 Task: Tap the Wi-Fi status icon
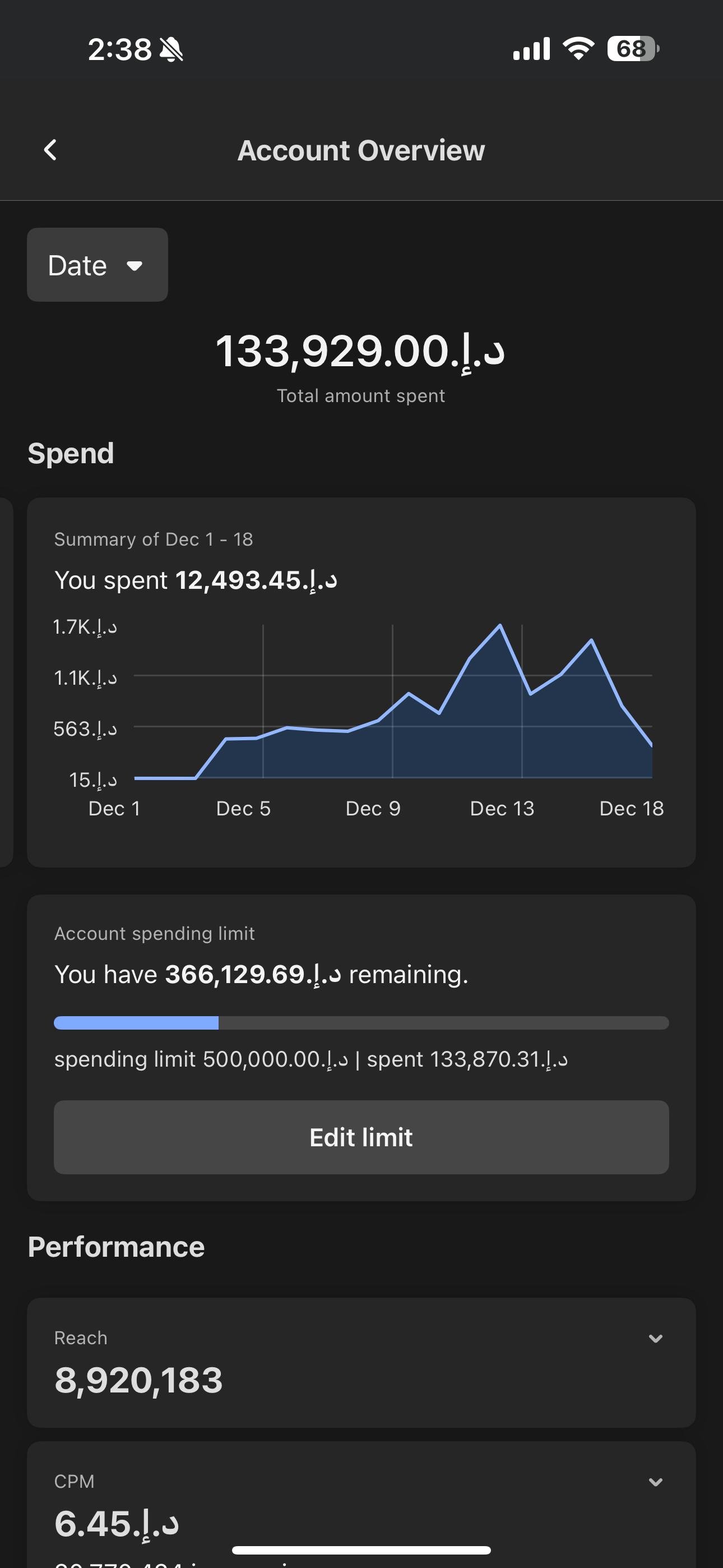pos(578,49)
